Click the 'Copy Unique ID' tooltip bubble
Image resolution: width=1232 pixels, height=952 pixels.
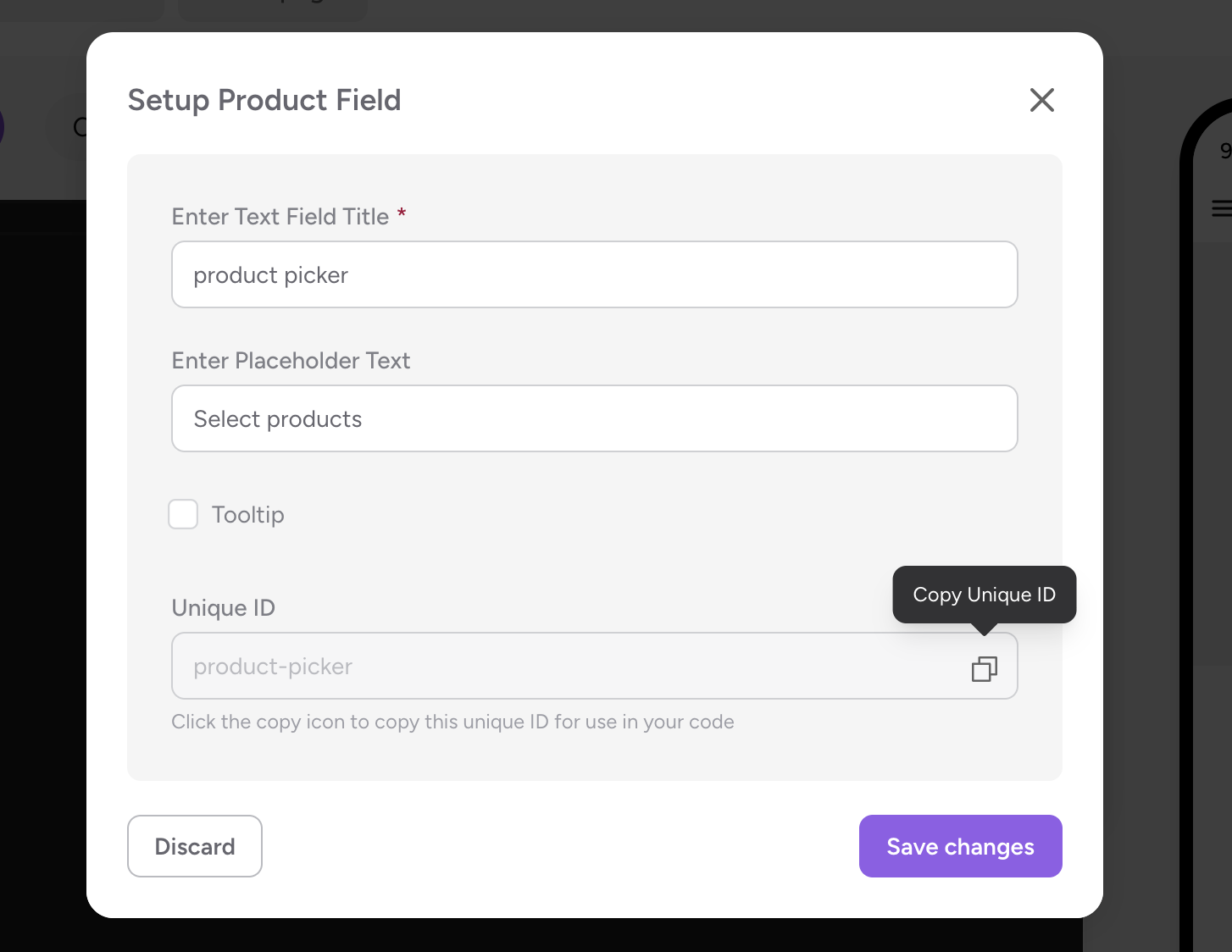click(984, 595)
